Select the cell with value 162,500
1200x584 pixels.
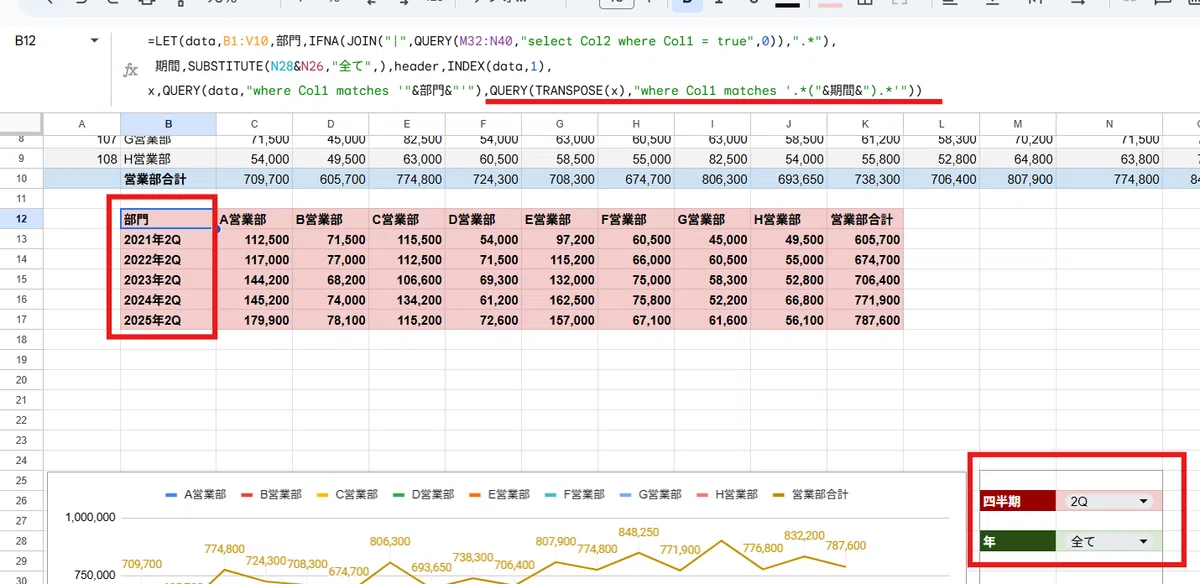[x=560, y=300]
